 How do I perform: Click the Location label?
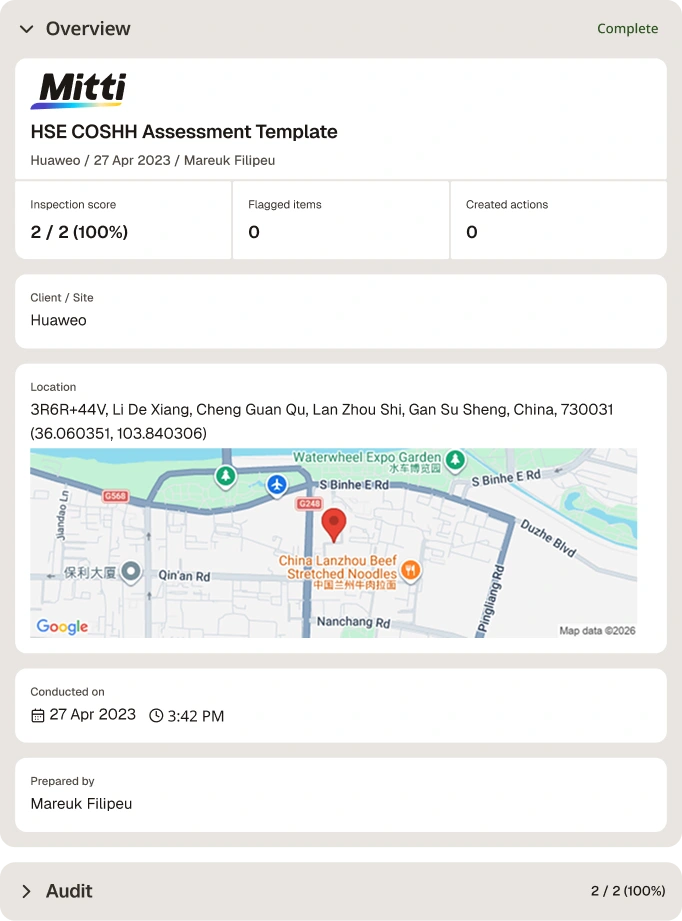53,387
